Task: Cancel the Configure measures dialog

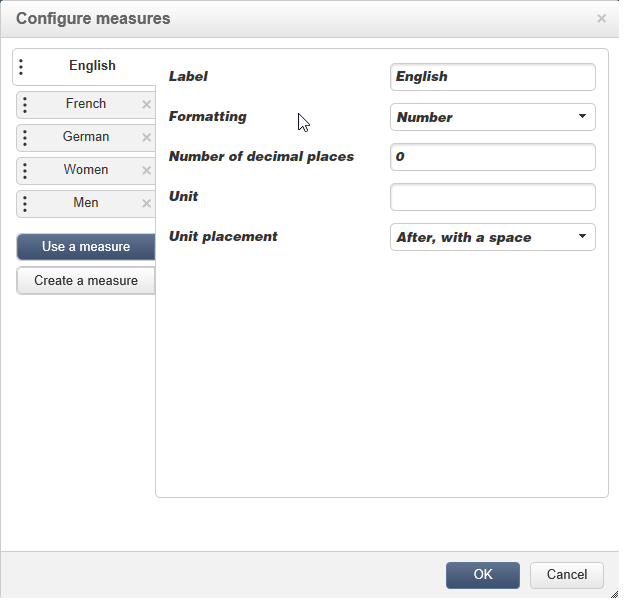Action: tap(567, 575)
